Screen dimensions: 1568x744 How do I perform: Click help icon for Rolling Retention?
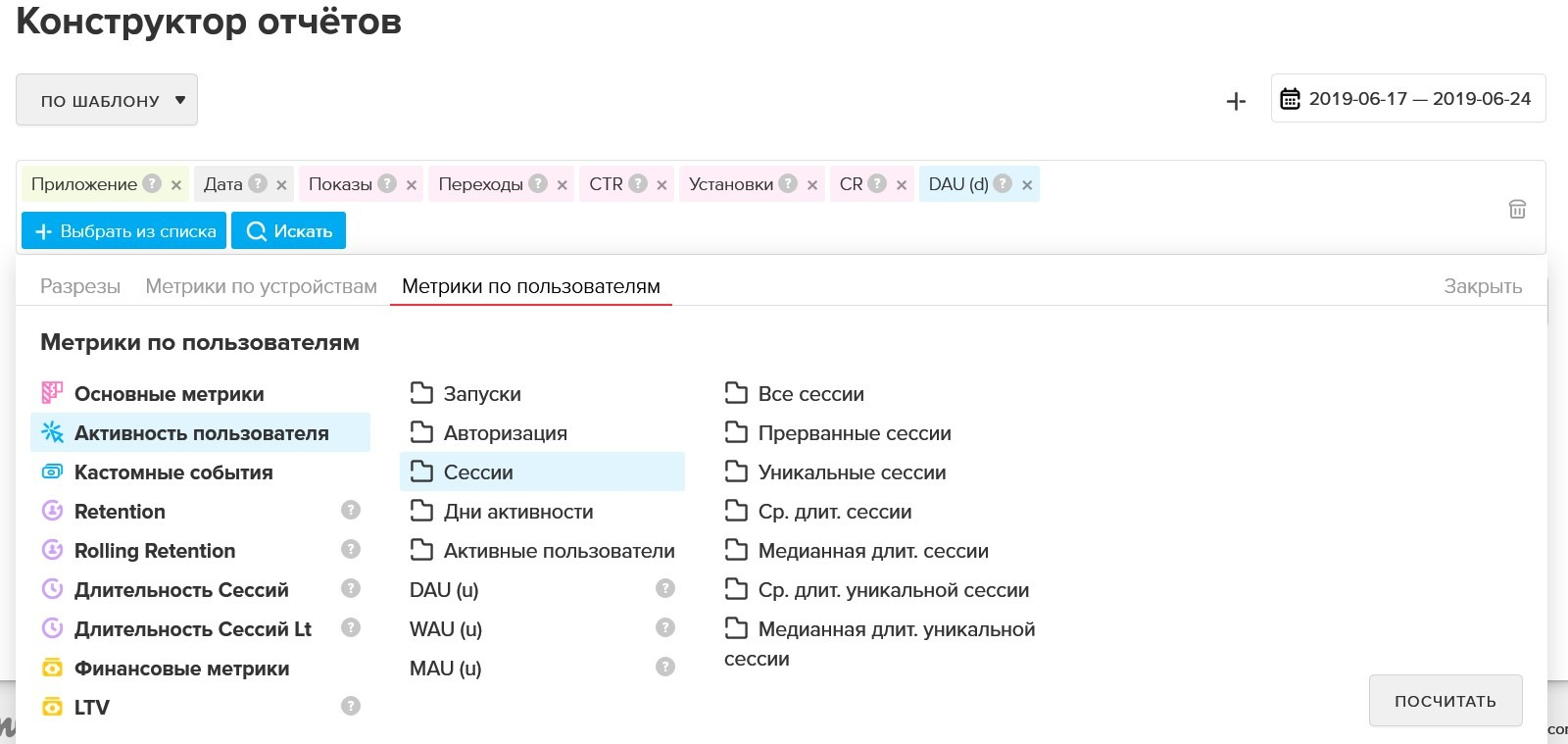click(351, 549)
